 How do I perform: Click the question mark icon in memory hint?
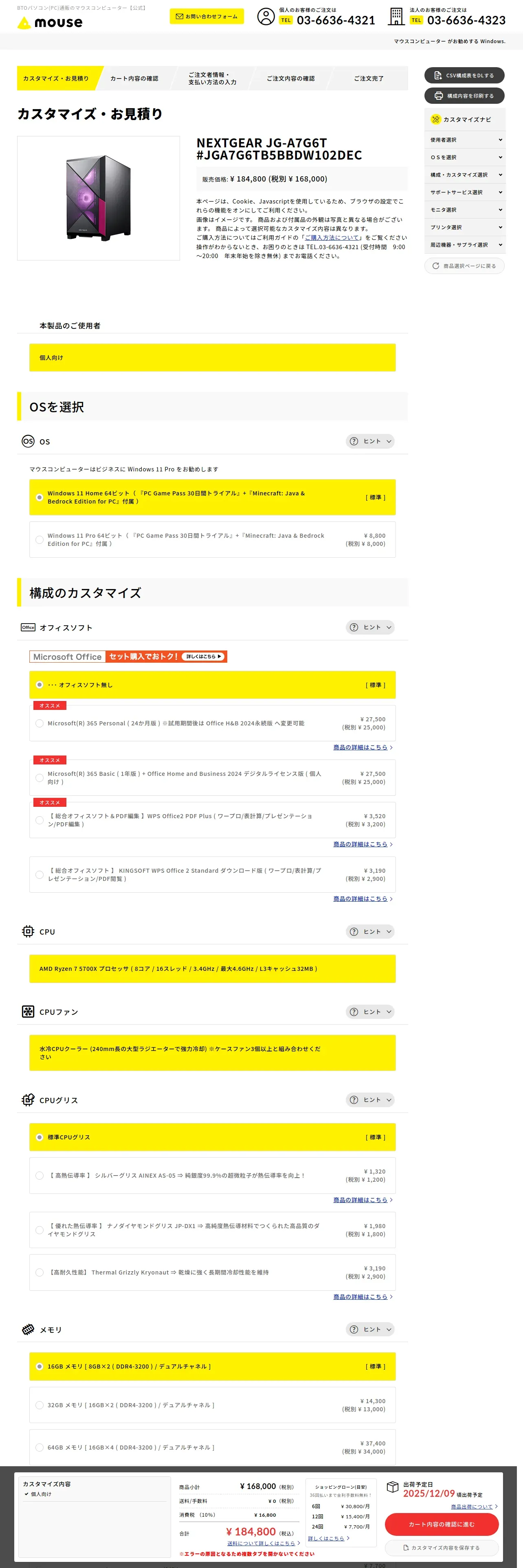tap(354, 1329)
